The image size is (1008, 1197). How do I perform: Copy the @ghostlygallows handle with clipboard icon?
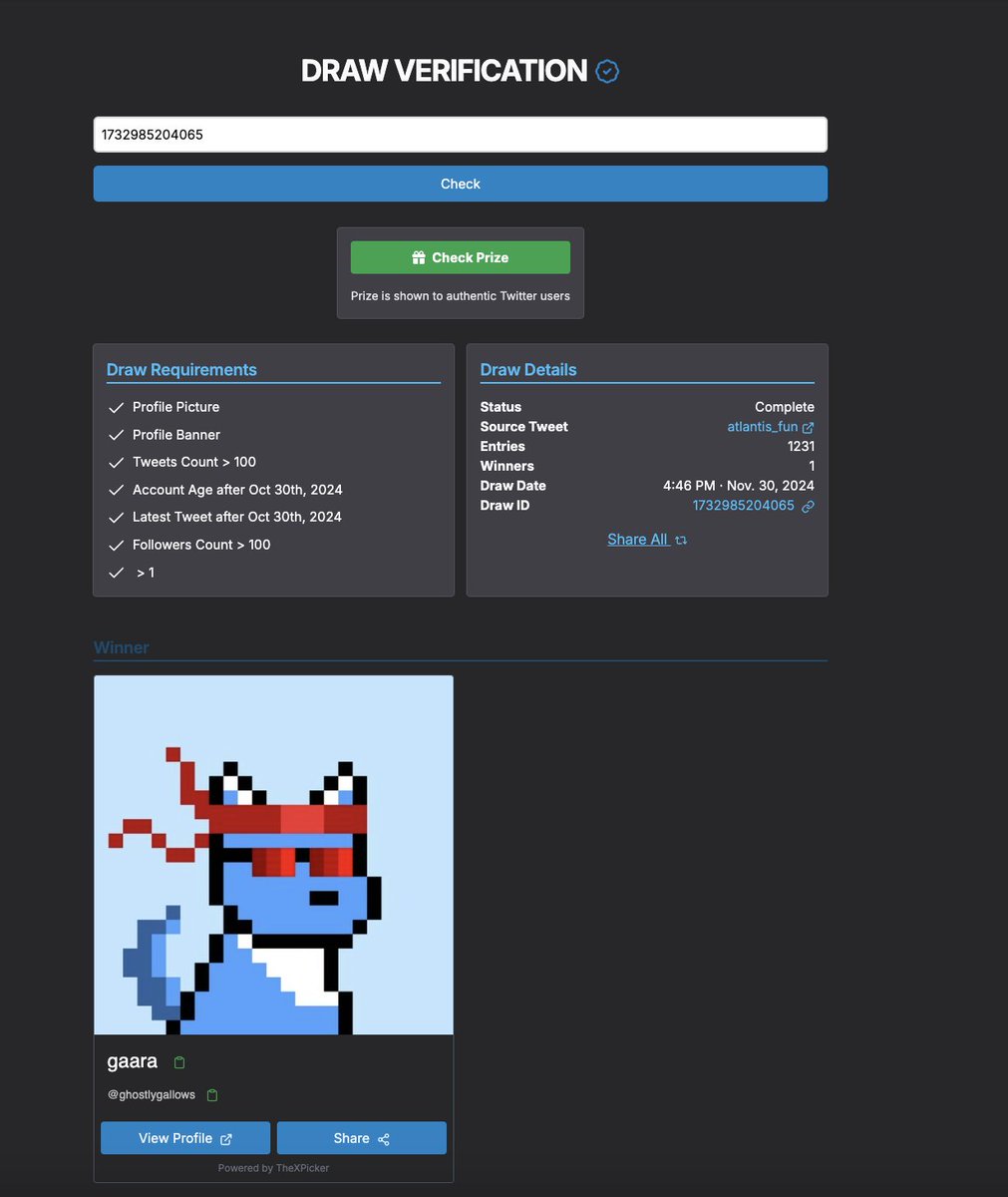(212, 1095)
